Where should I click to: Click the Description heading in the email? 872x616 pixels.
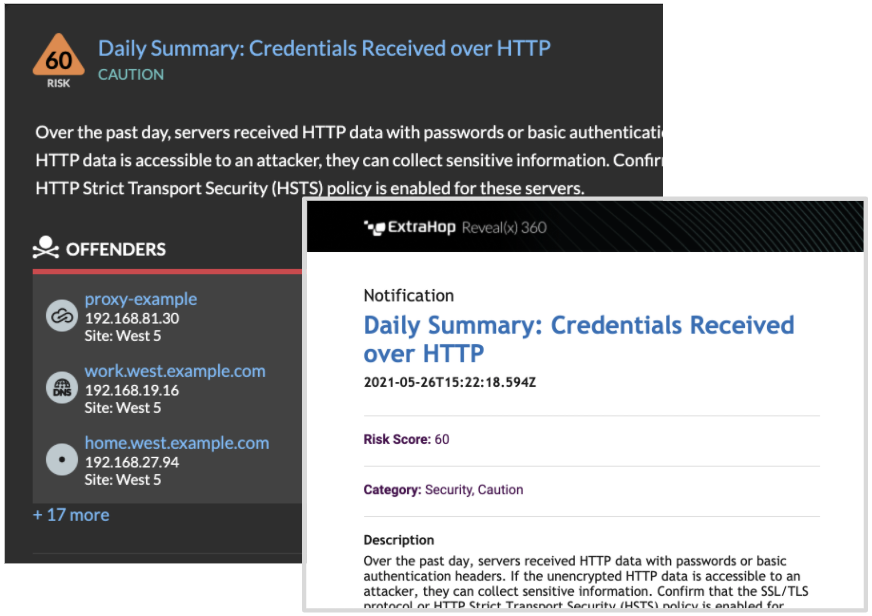coord(399,540)
